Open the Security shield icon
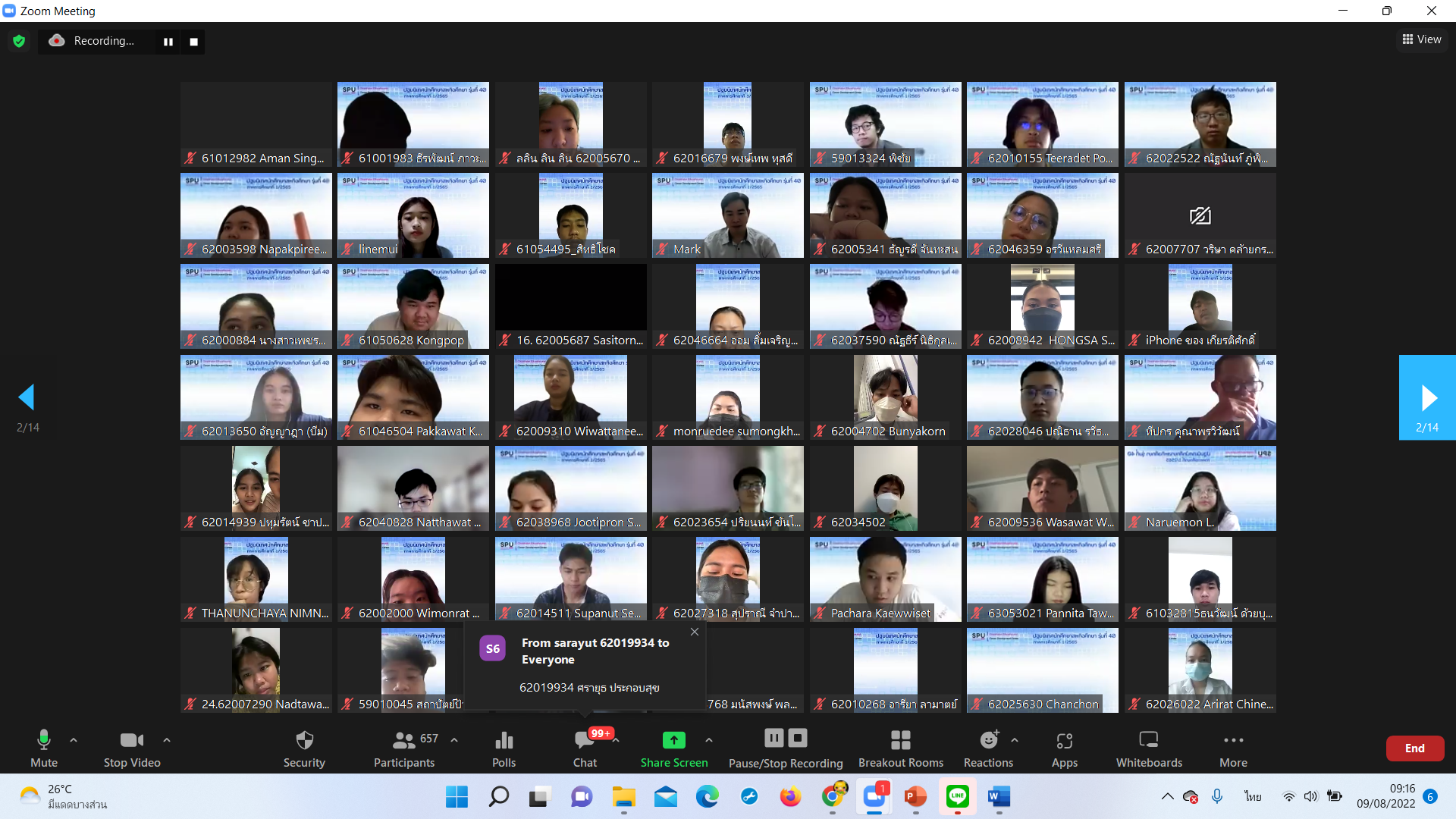1456x819 pixels. coord(304,740)
